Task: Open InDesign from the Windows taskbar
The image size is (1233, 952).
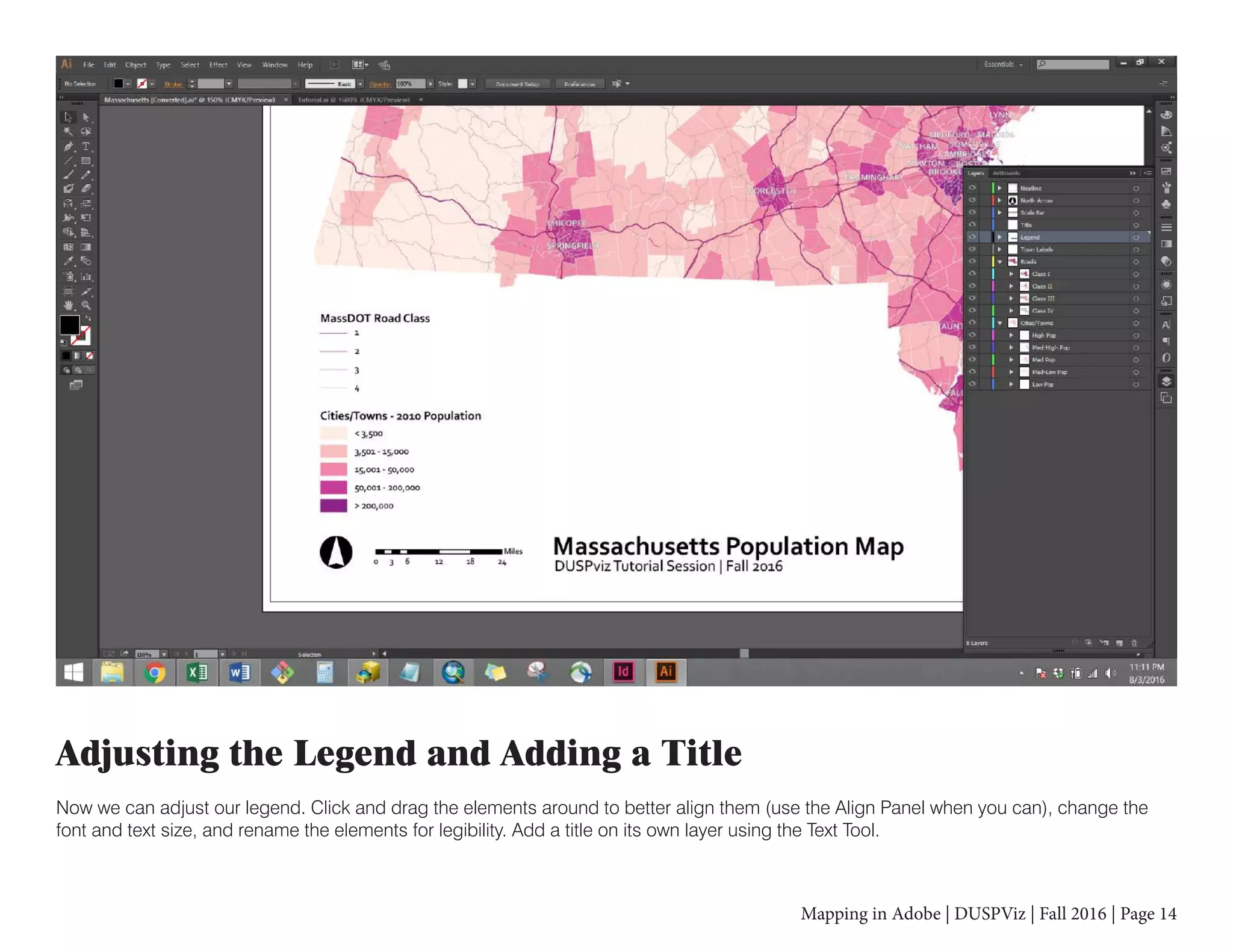Action: (624, 672)
